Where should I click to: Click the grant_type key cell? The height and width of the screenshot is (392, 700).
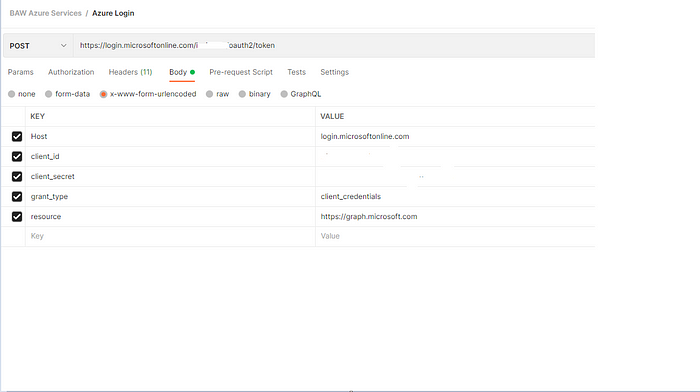point(171,196)
